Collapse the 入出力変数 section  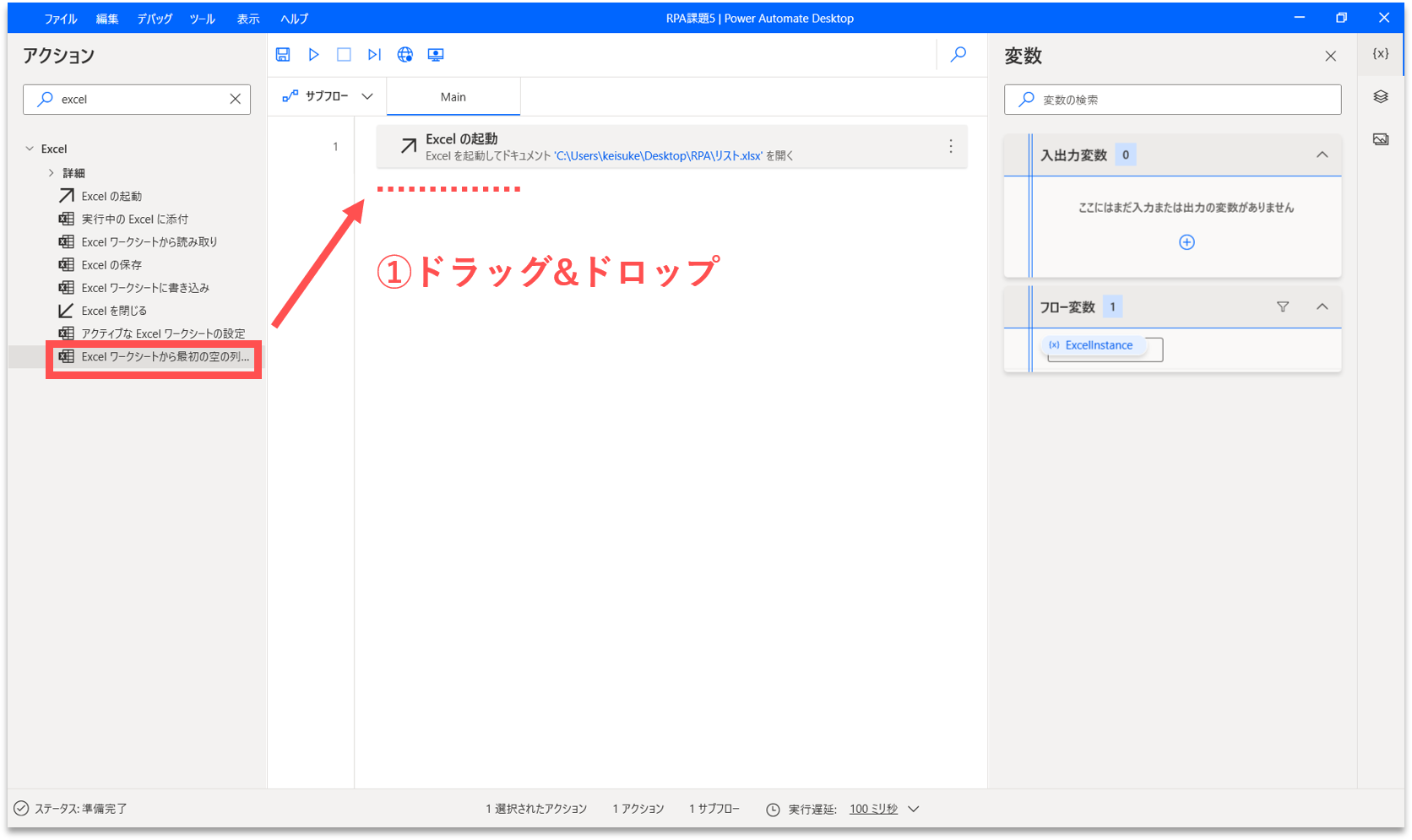[x=1322, y=155]
